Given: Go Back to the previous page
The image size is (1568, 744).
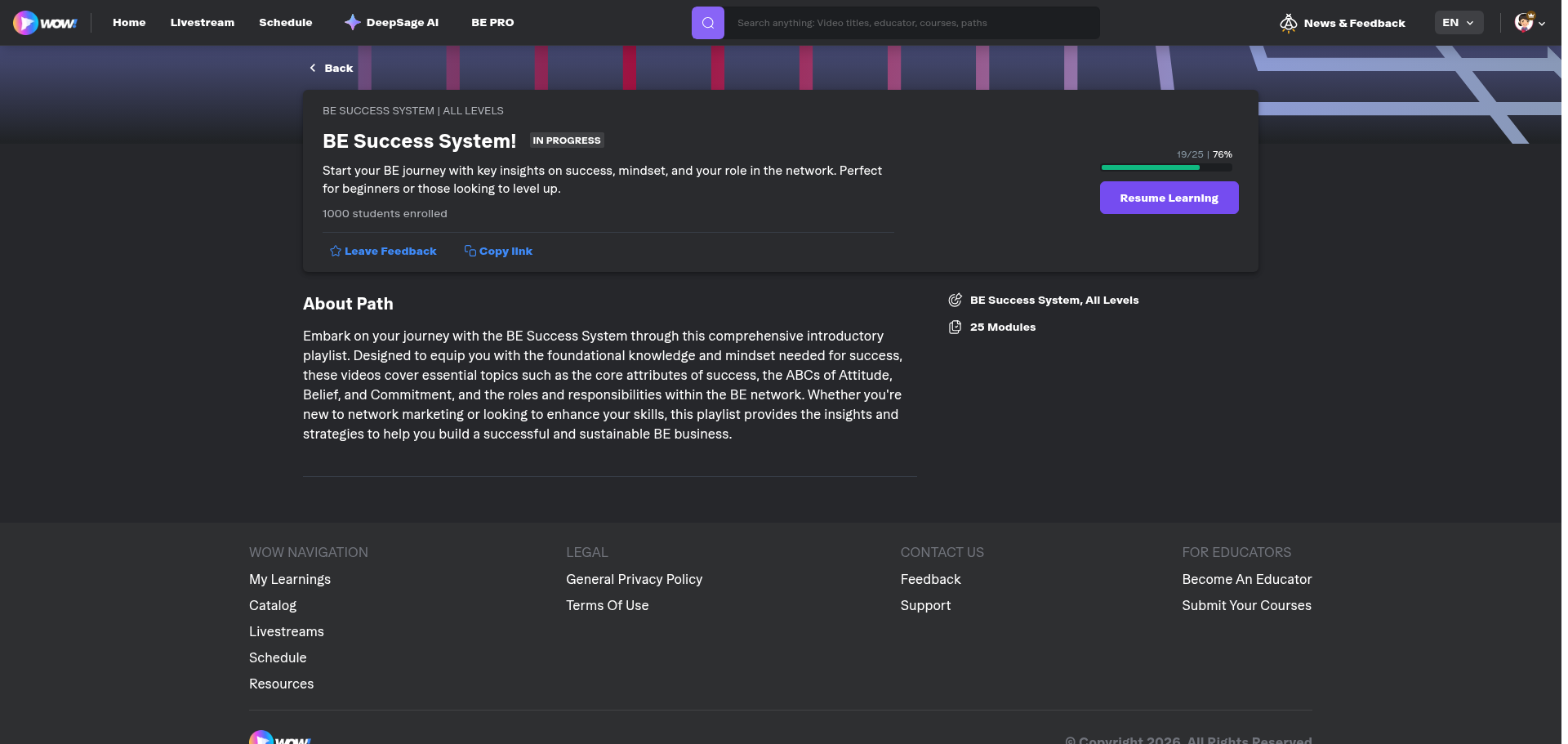Looking at the screenshot, I should 331,68.
